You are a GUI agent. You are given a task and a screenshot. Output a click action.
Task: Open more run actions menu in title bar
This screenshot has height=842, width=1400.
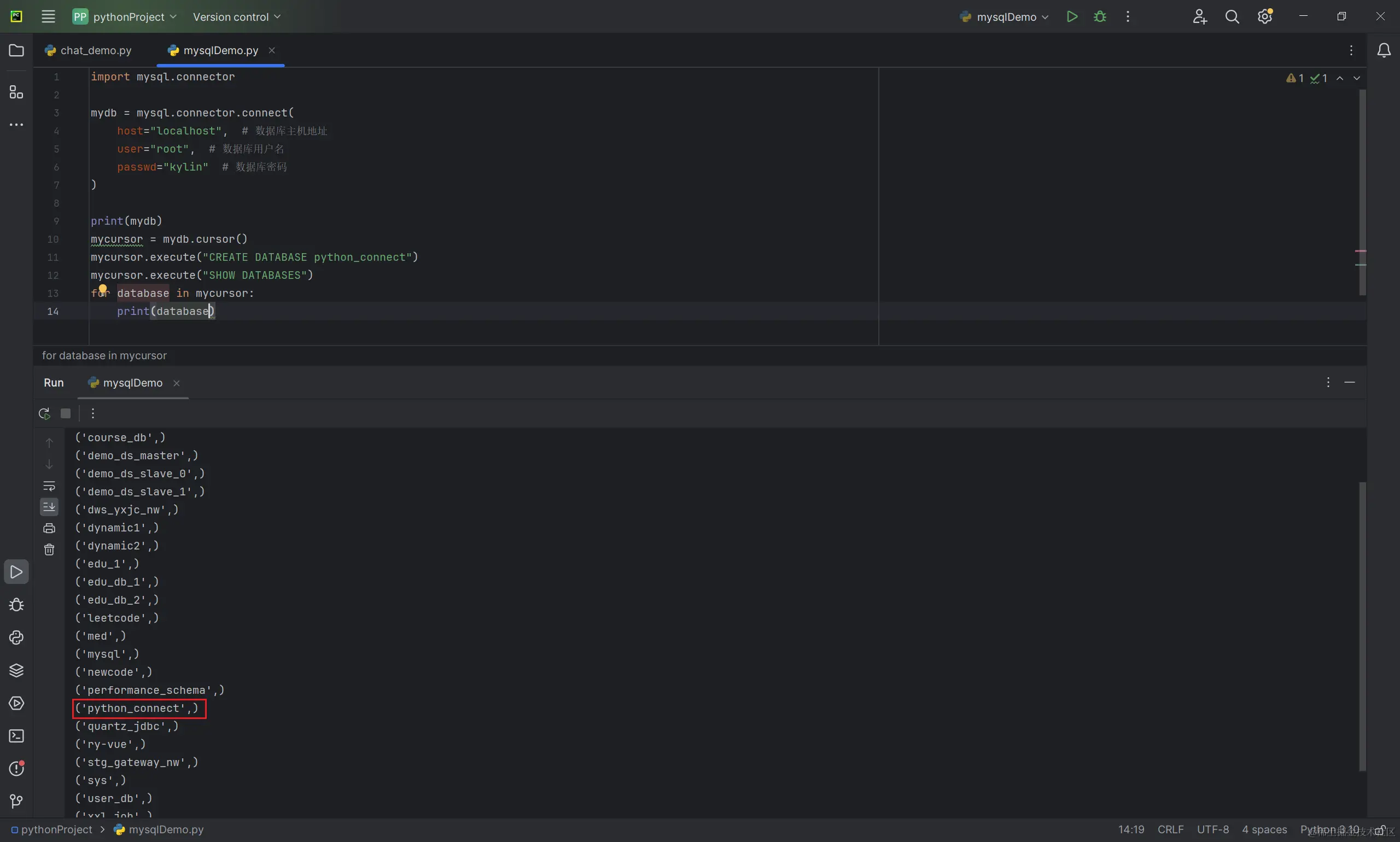(x=1128, y=16)
